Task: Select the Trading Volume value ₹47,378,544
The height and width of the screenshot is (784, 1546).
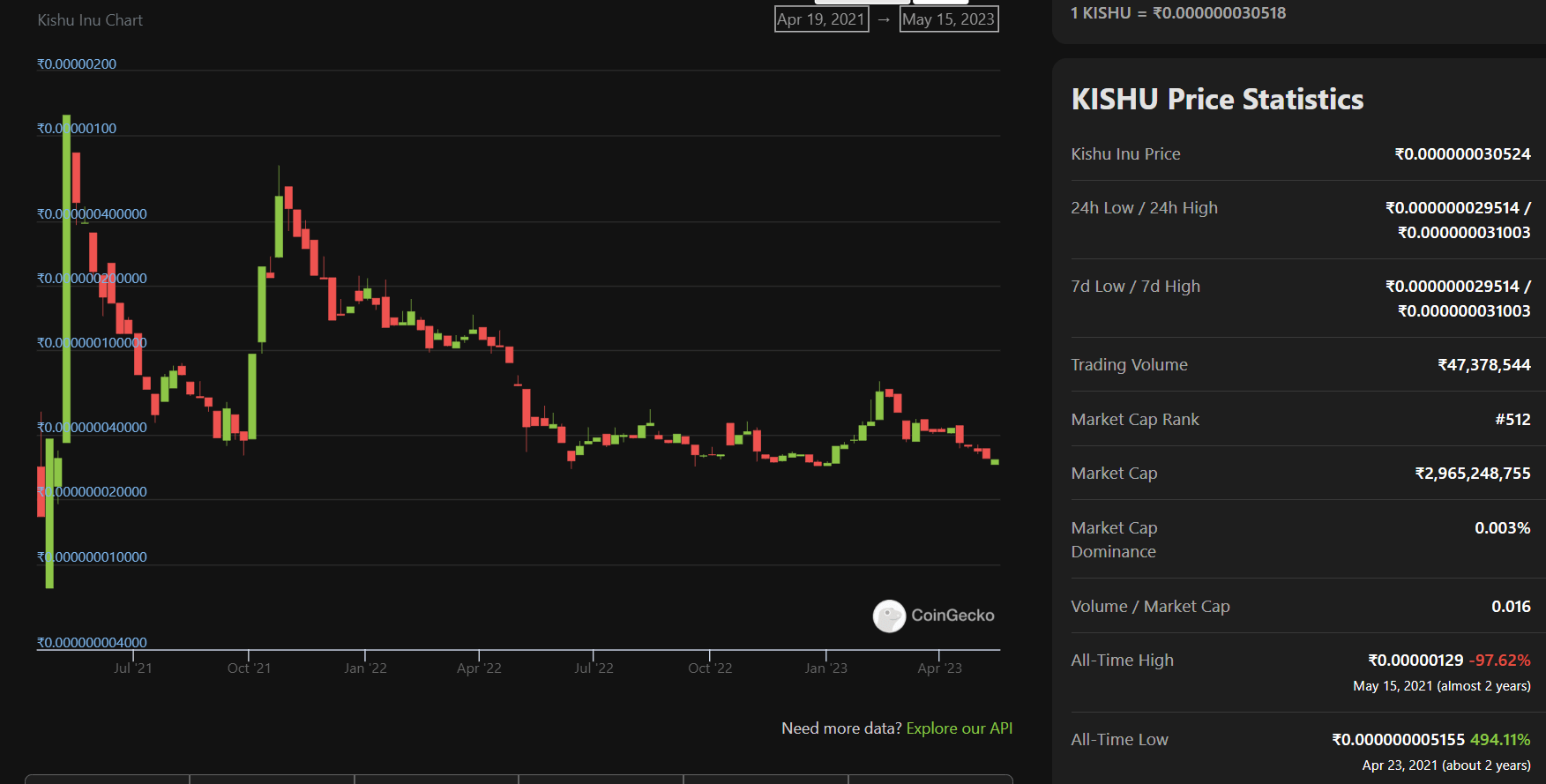Action: [x=1484, y=365]
